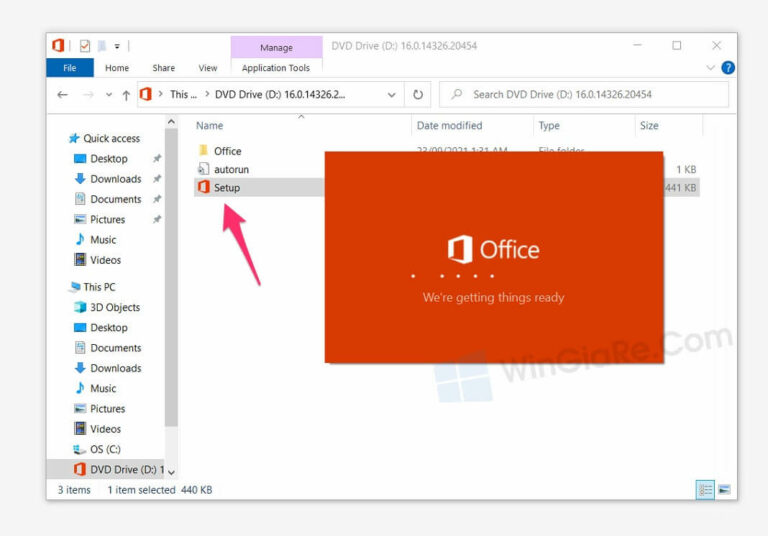The height and width of the screenshot is (536, 768).
Task: Click the Search DVD Drive input field
Action: click(x=583, y=95)
